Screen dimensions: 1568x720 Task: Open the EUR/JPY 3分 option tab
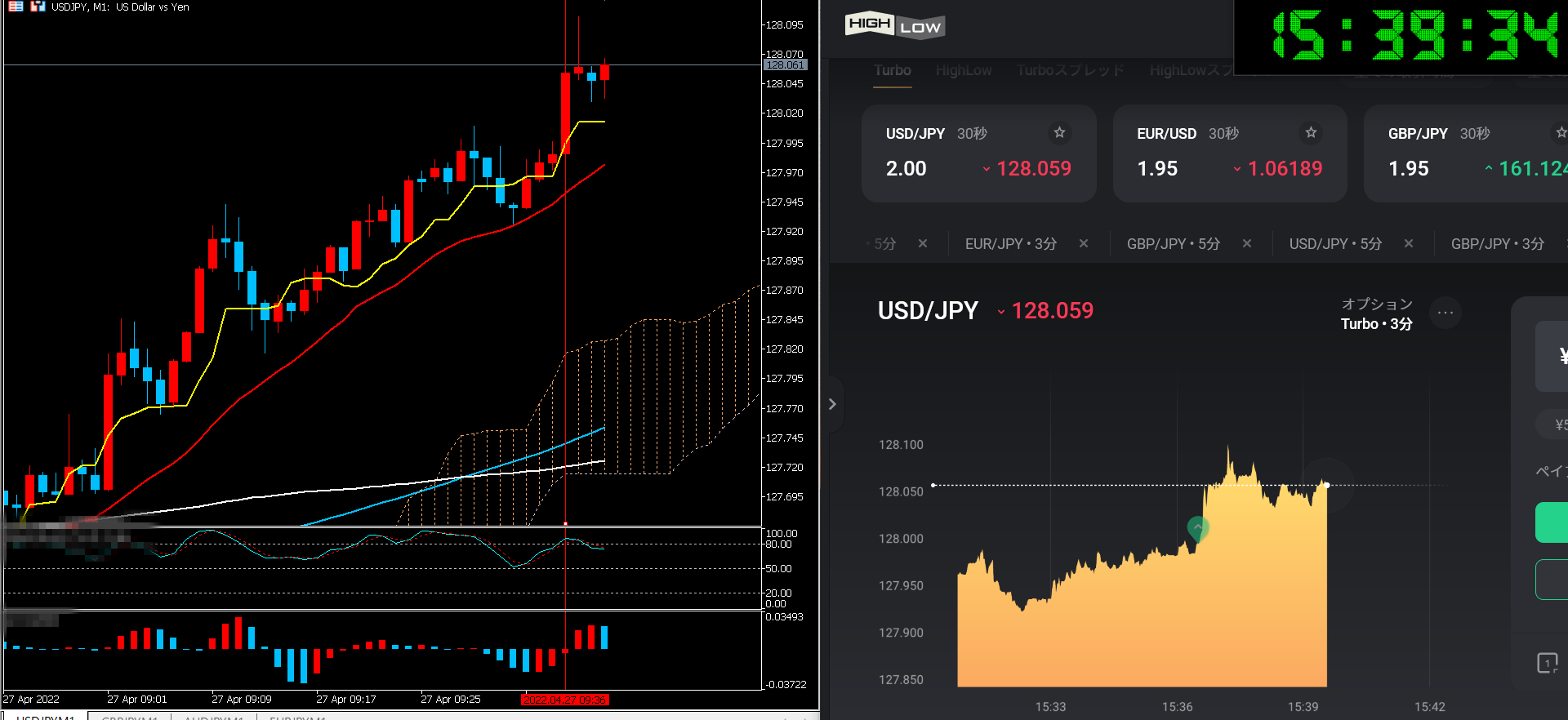[1010, 243]
